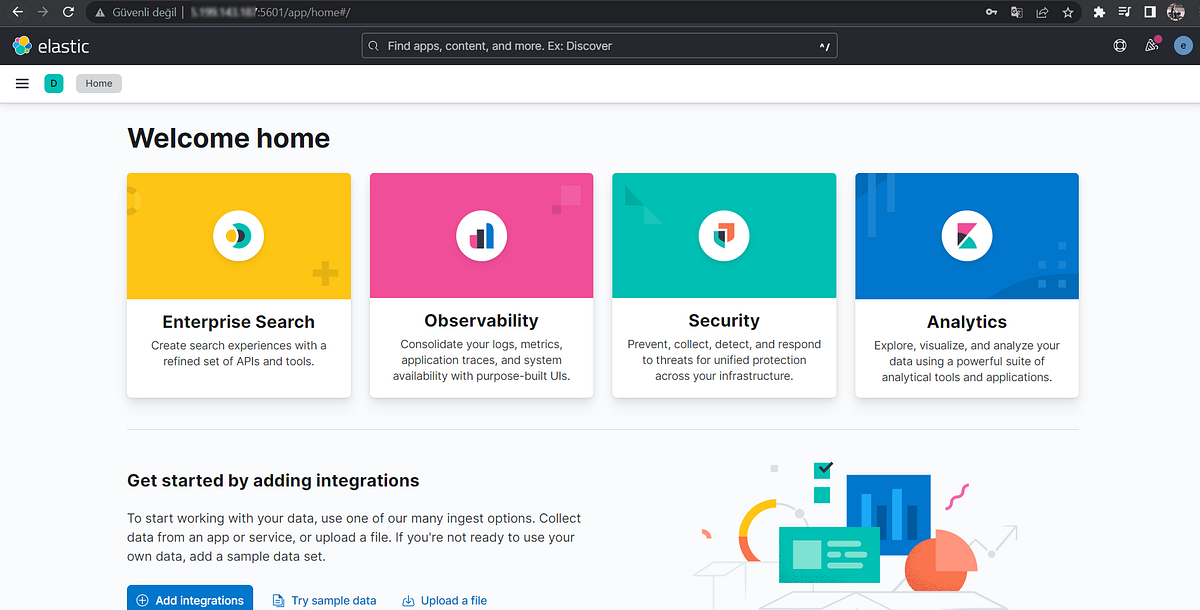Click the global search field
This screenshot has width=1200, height=610.
pyautogui.click(x=599, y=45)
